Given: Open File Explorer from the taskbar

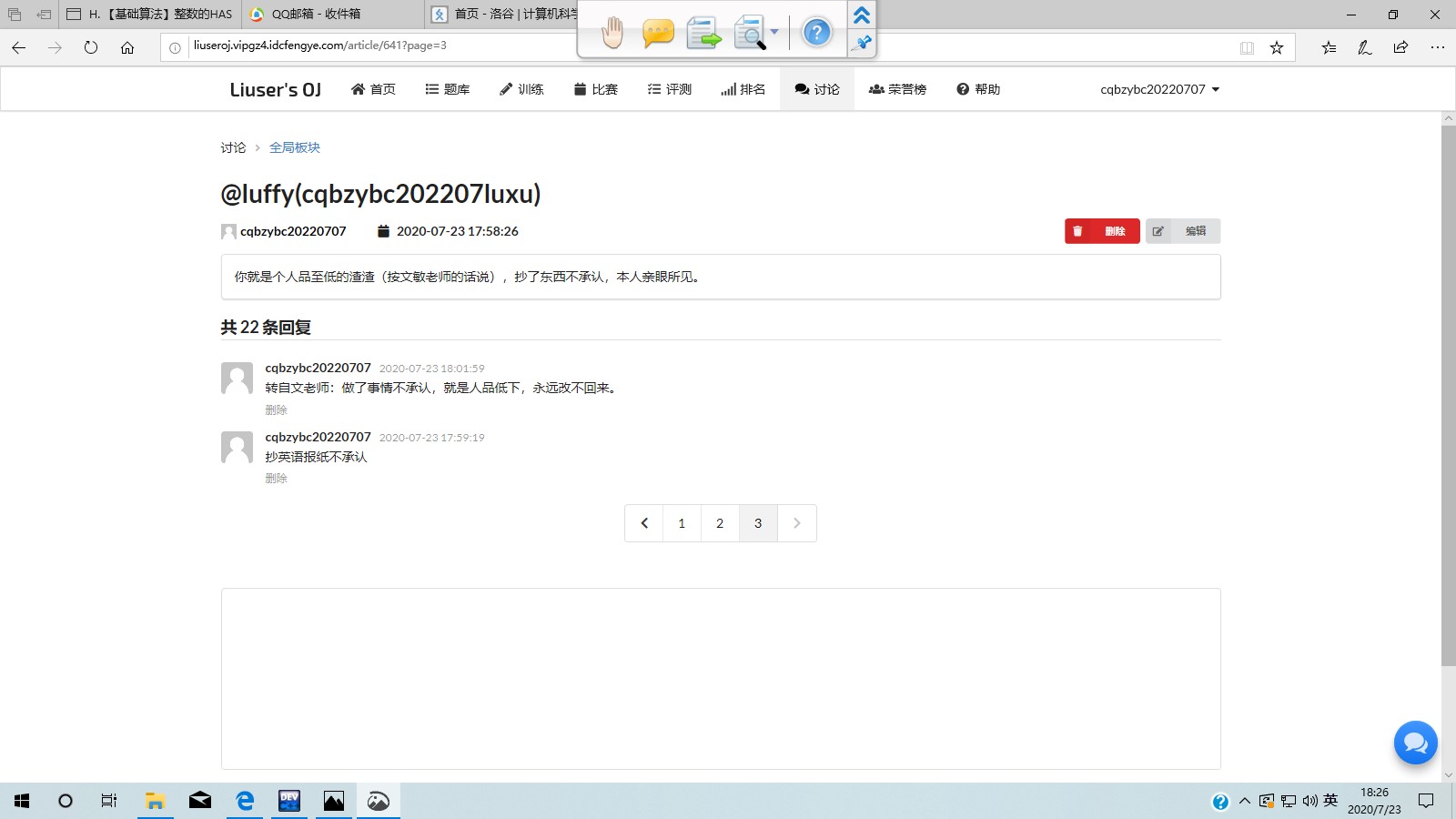Looking at the screenshot, I should (155, 801).
